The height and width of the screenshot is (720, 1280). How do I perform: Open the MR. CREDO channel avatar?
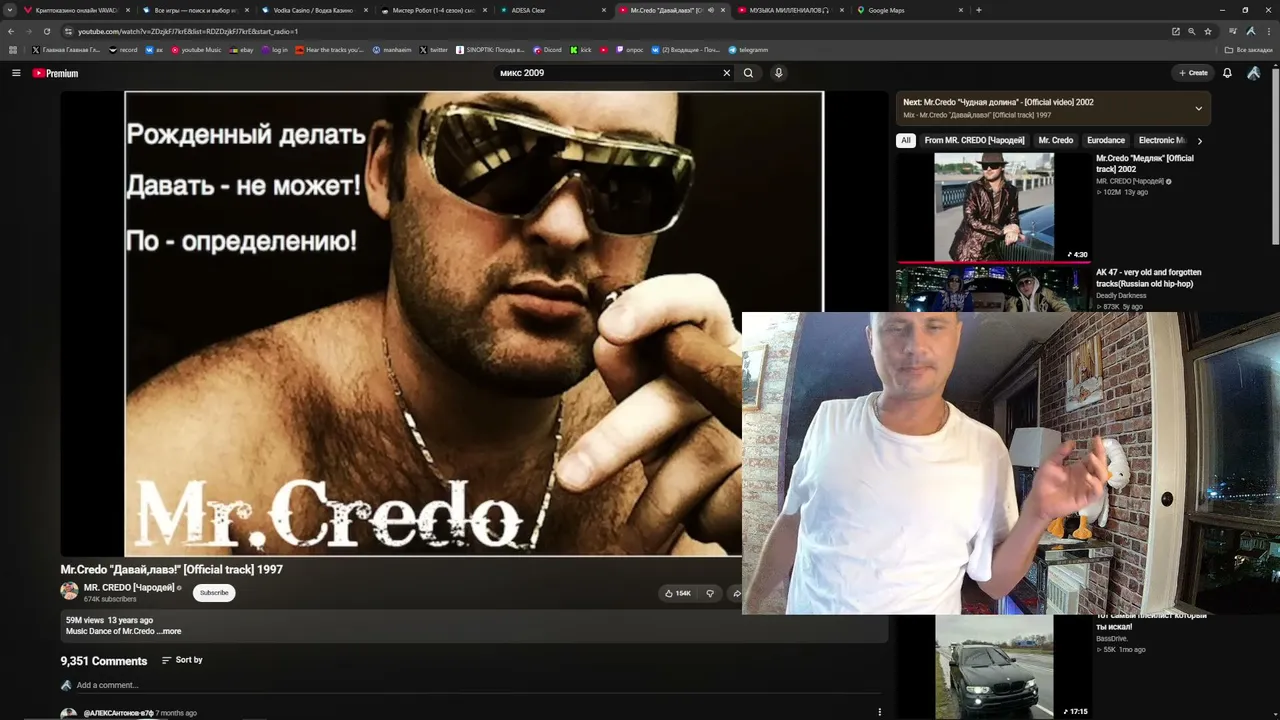coord(69,591)
